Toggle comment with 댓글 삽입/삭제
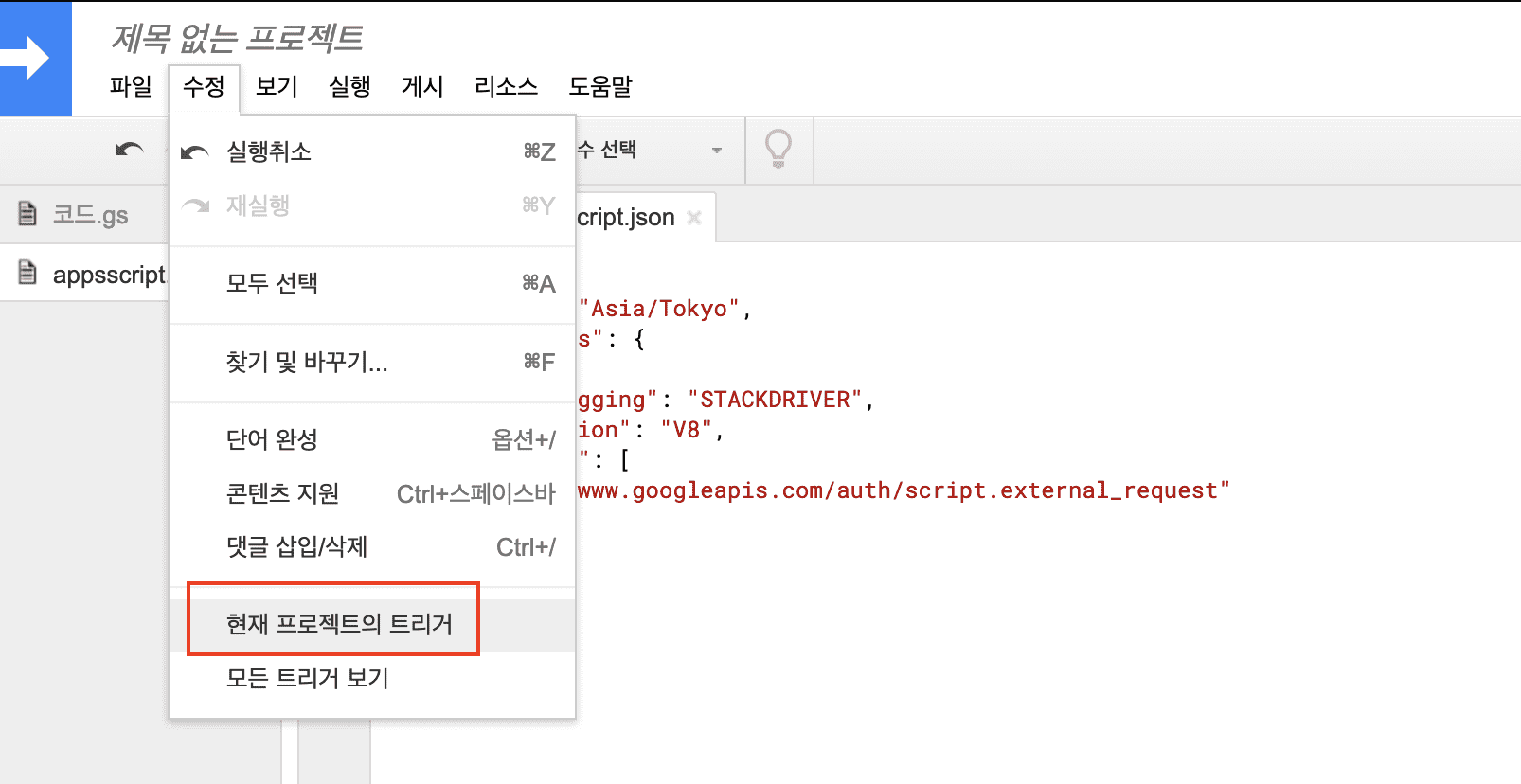This screenshot has height=784, width=1521. click(x=296, y=546)
